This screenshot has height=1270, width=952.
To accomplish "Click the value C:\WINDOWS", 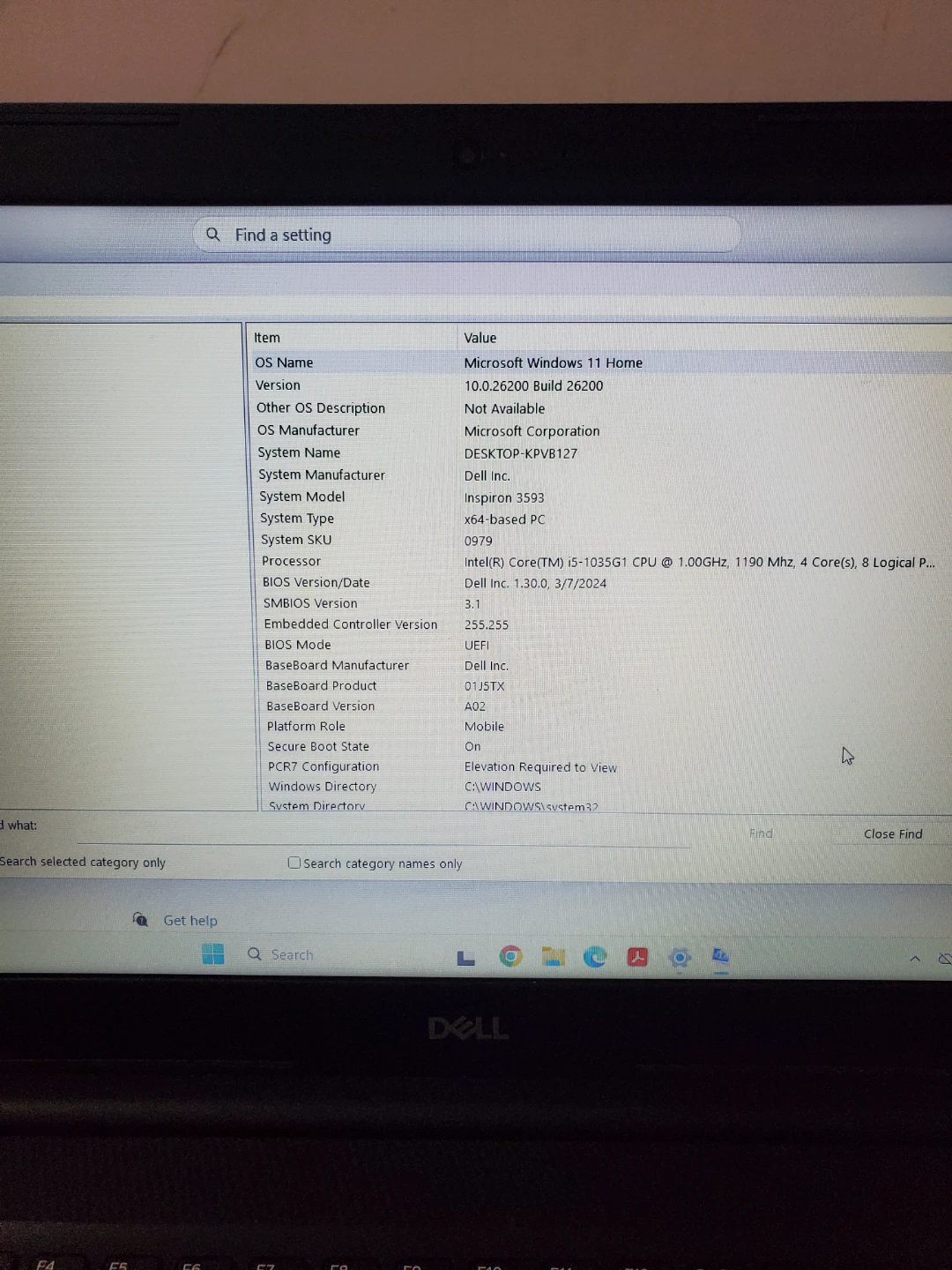I will [503, 787].
